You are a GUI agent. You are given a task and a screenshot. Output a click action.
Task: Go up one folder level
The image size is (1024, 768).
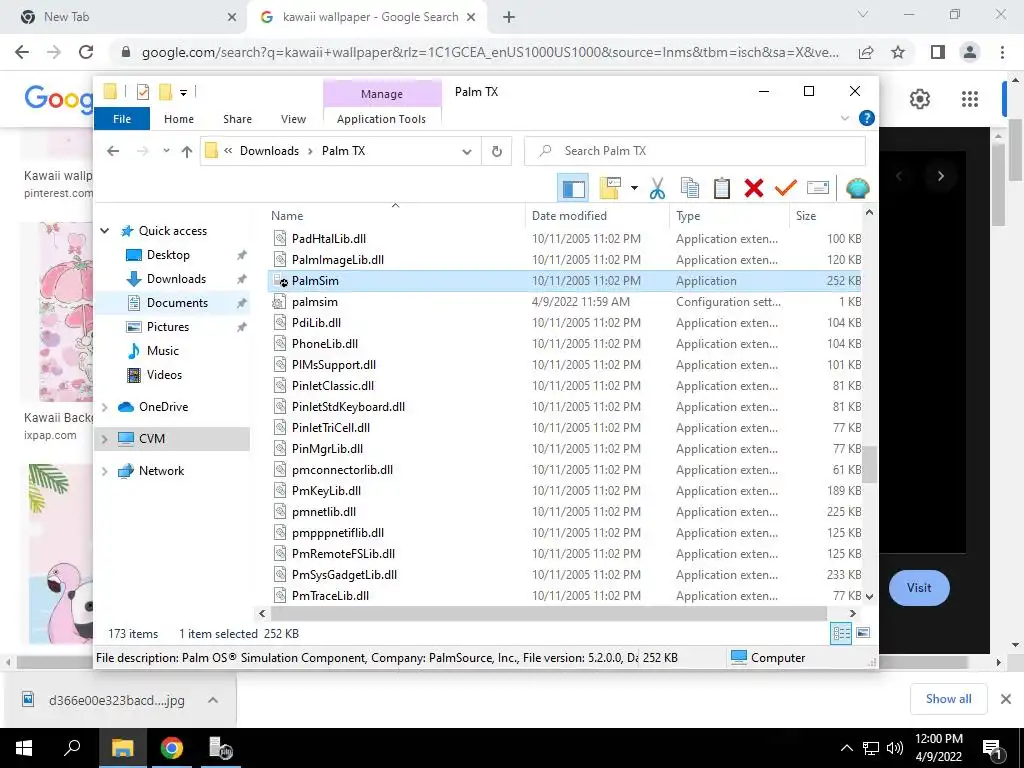pyautogui.click(x=187, y=152)
